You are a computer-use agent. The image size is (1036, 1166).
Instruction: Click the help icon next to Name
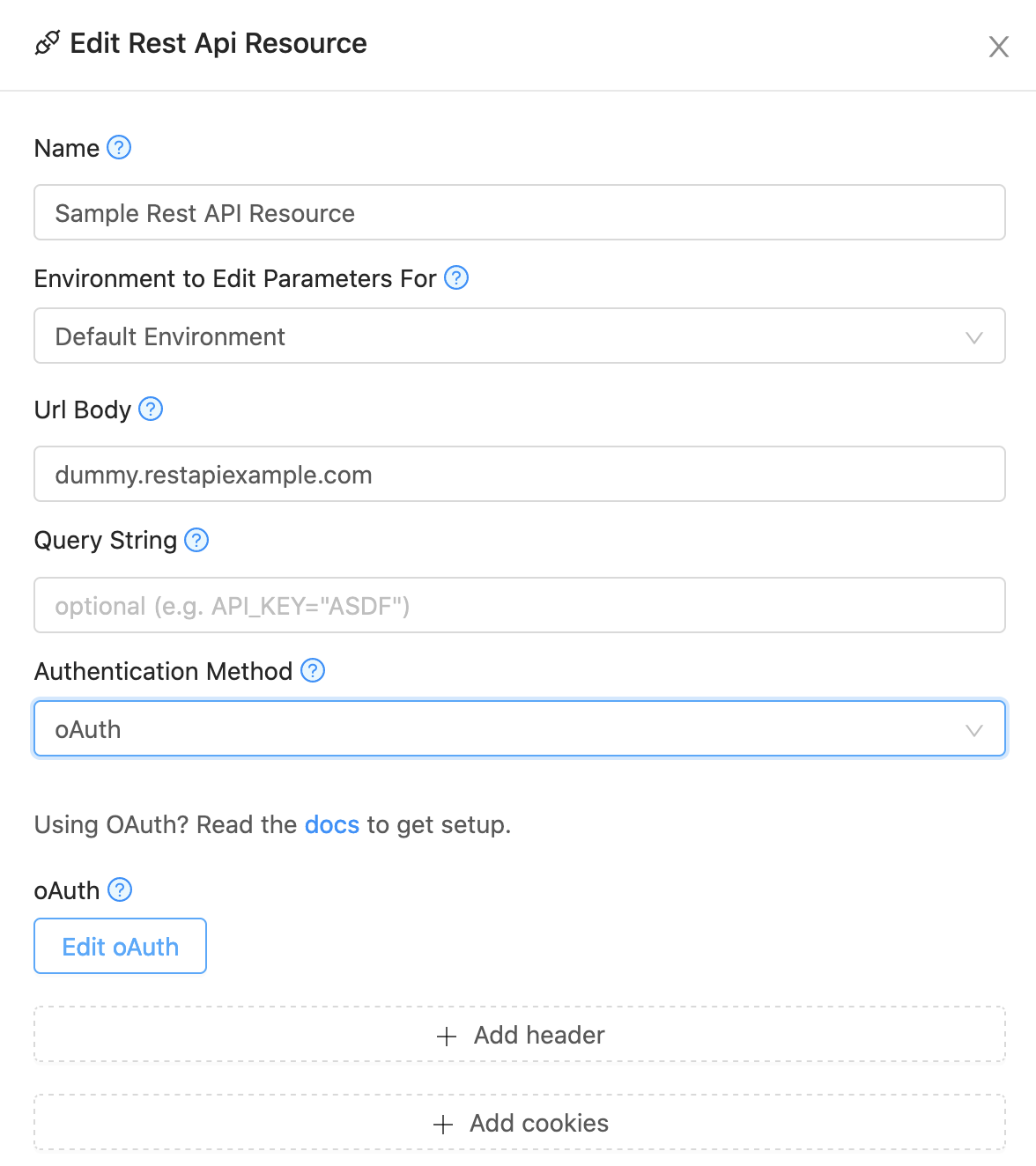(119, 147)
